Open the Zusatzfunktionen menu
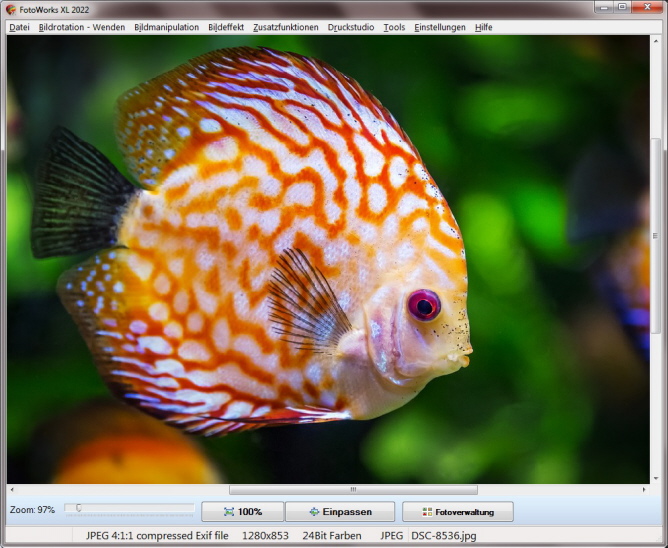 286,27
